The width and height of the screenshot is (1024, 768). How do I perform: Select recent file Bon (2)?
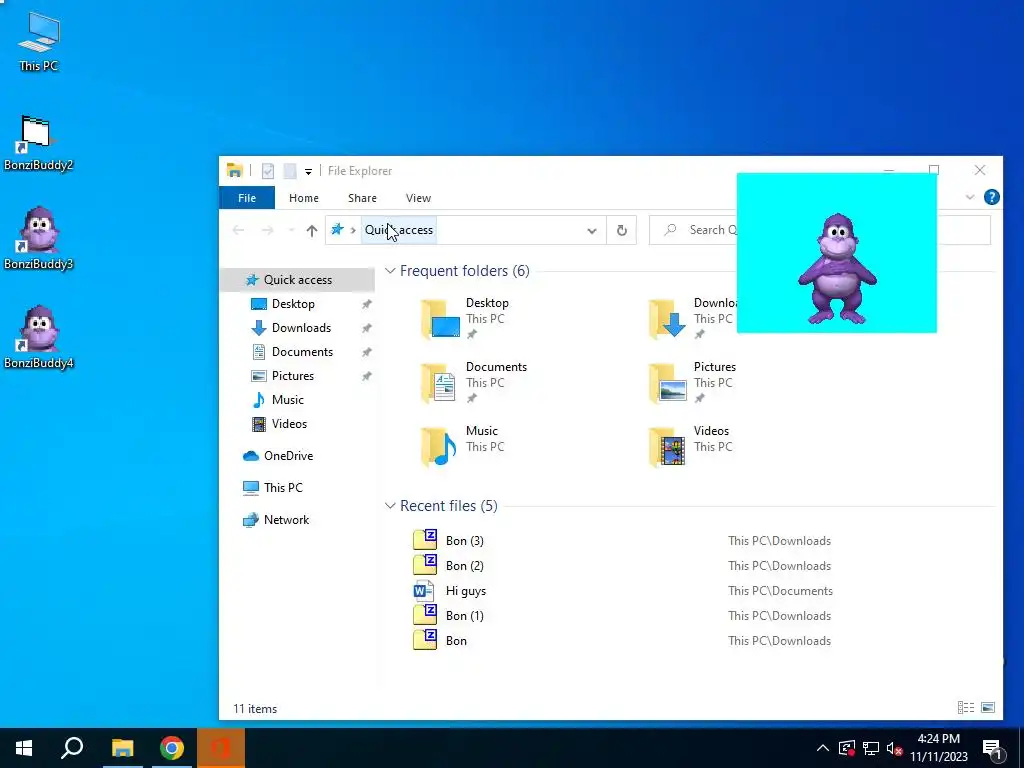pyautogui.click(x=464, y=566)
